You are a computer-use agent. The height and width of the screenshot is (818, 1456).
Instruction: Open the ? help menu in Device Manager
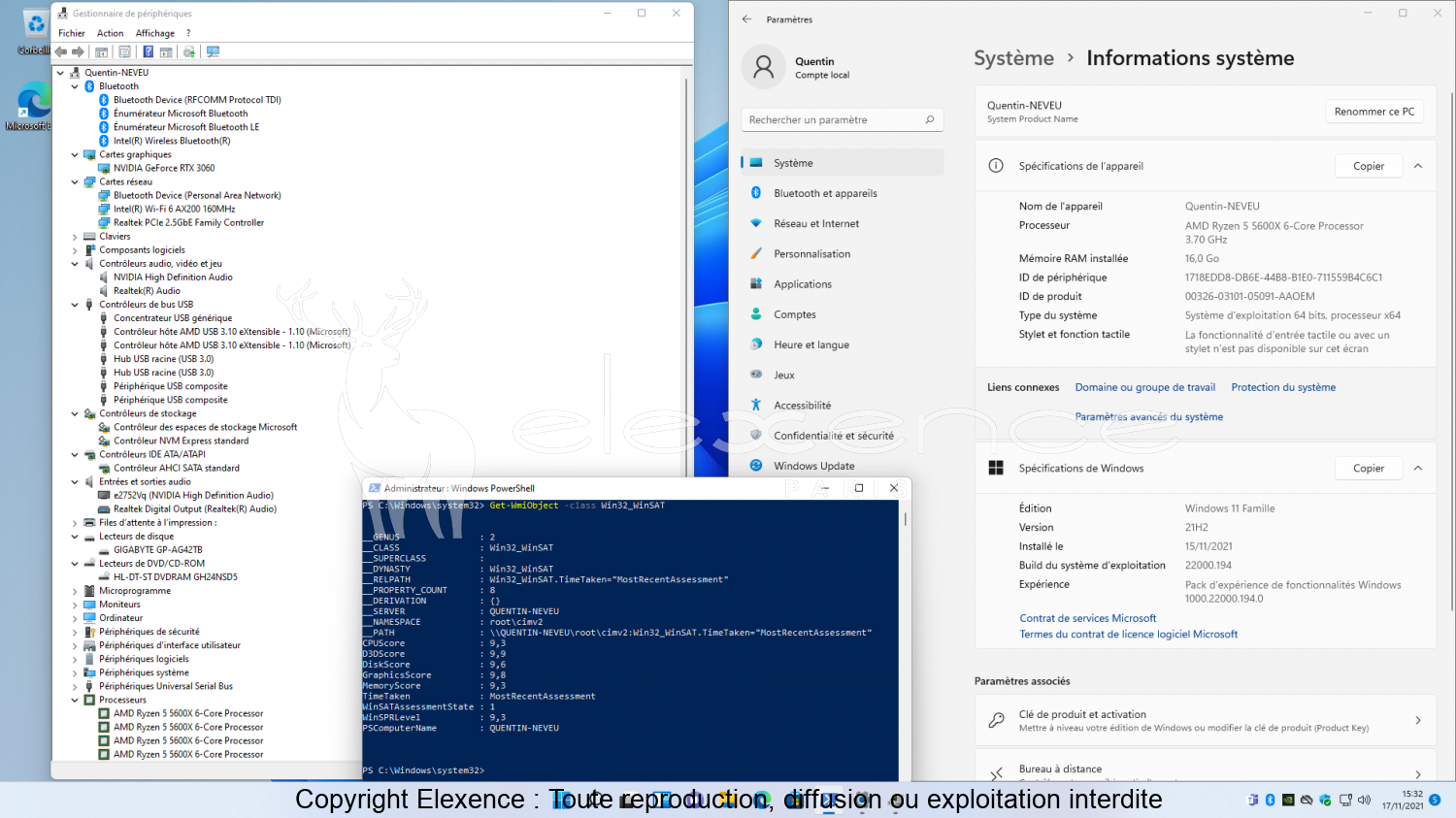tap(188, 33)
